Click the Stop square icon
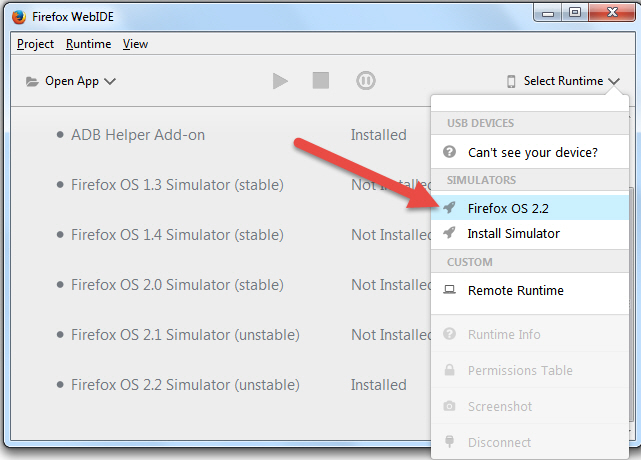 coord(321,81)
